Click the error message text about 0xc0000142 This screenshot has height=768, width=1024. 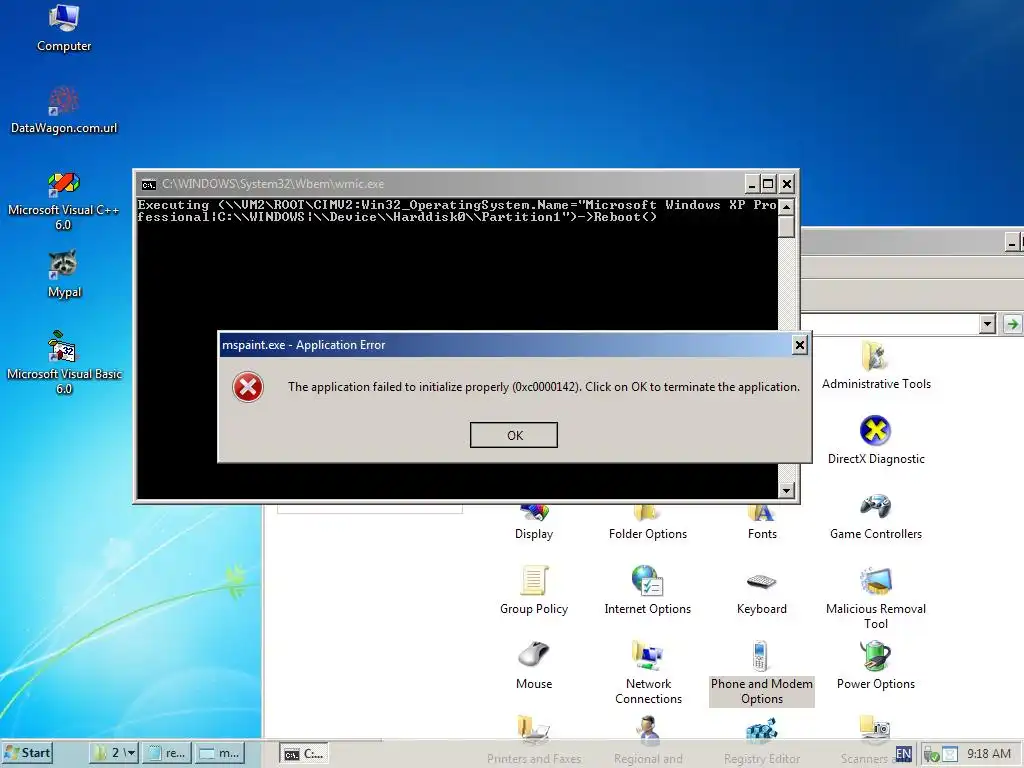543,387
